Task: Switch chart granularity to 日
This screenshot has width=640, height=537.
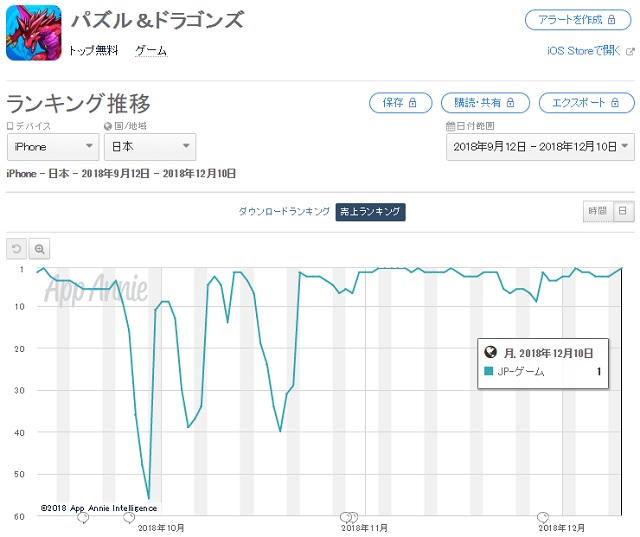Action: pos(622,211)
